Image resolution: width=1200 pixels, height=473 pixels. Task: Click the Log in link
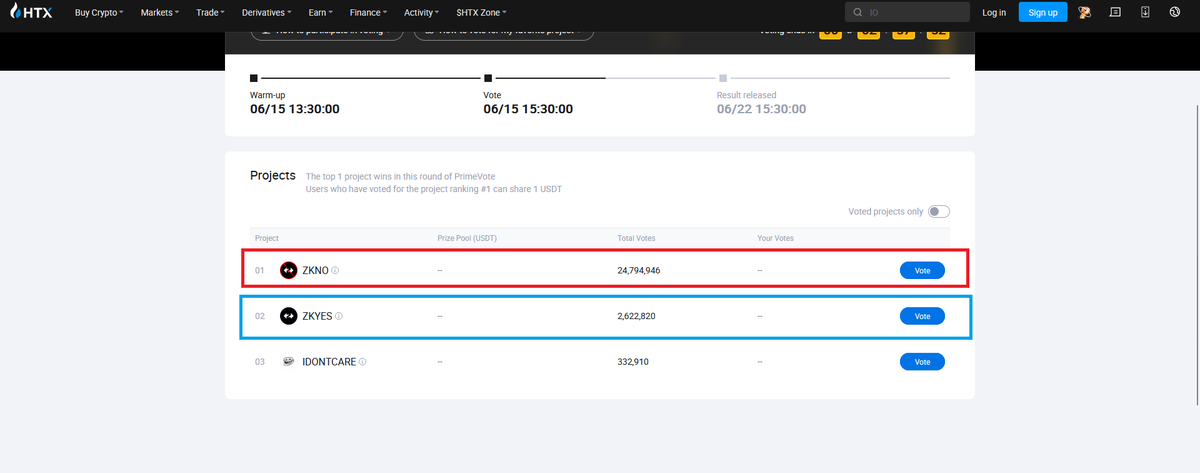tap(994, 13)
